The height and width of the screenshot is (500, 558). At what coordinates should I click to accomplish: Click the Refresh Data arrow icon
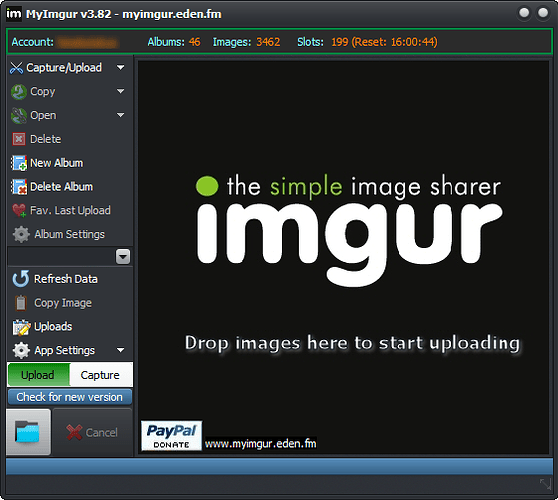pos(21,279)
